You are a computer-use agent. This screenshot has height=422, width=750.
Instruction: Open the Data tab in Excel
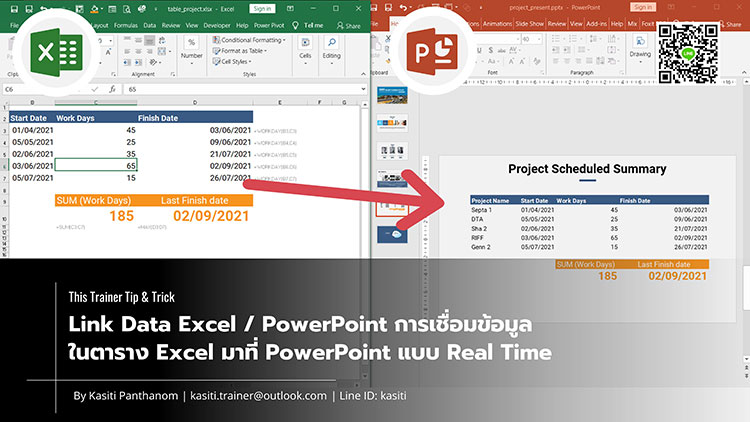coord(150,25)
